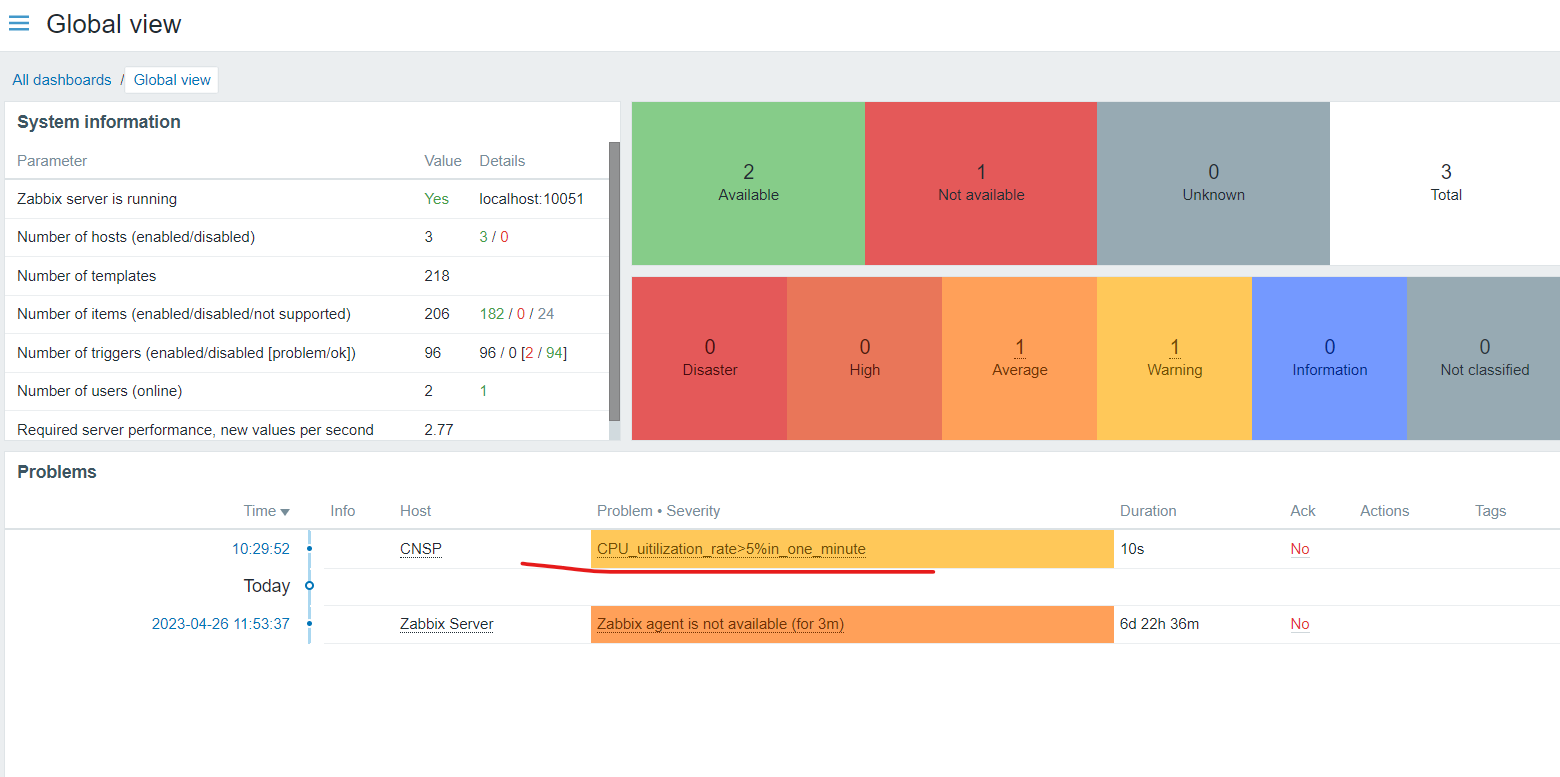
Task: Open All dashboards breadcrumb link
Action: [62, 80]
